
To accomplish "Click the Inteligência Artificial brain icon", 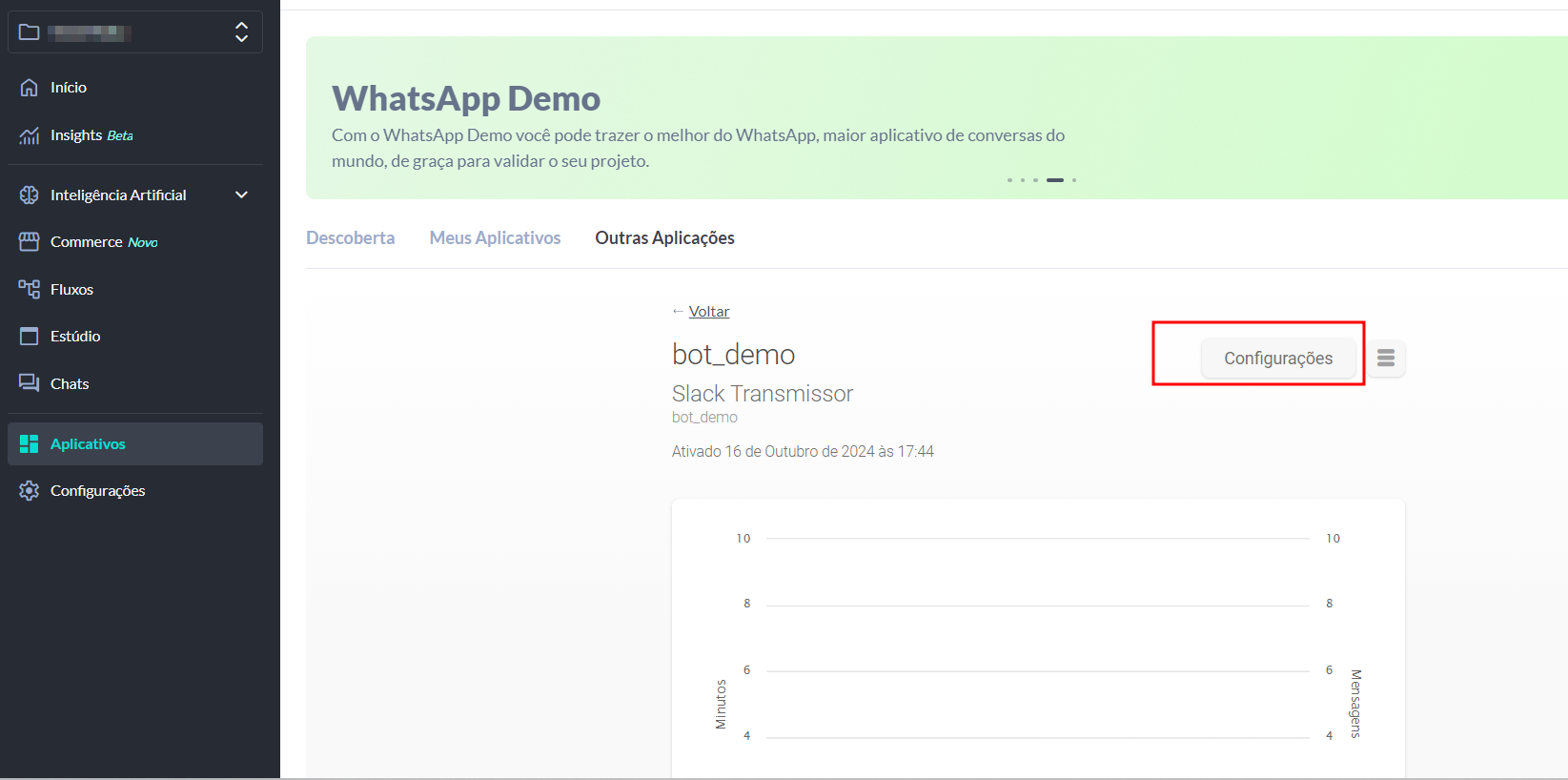I will point(30,195).
